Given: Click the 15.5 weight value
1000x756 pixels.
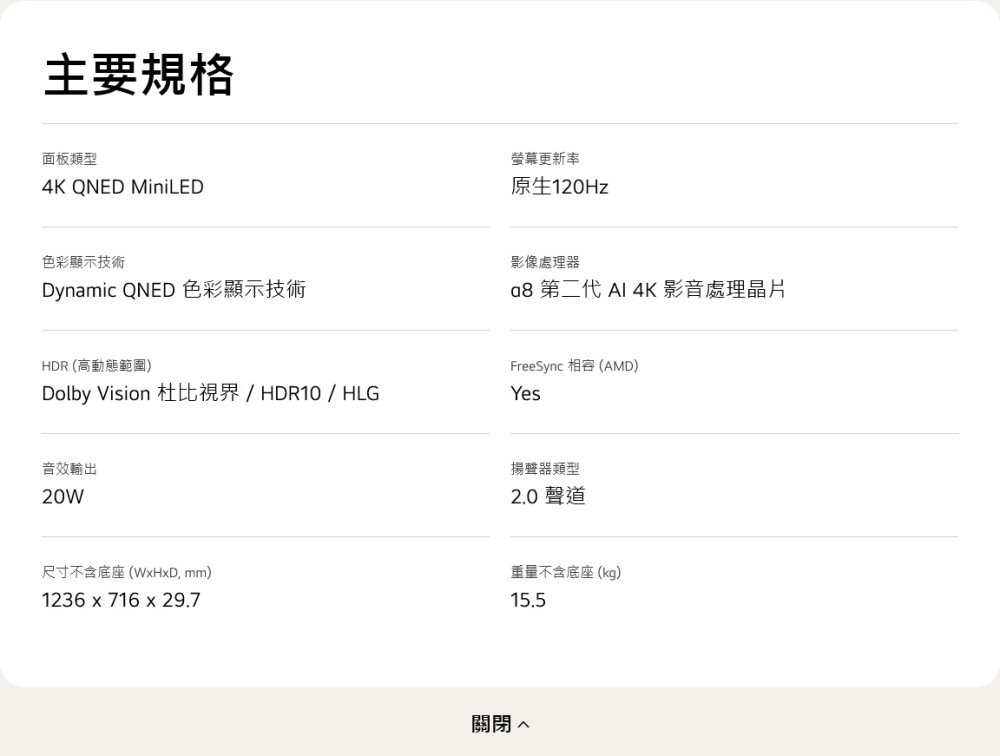Looking at the screenshot, I should click(x=528, y=601).
